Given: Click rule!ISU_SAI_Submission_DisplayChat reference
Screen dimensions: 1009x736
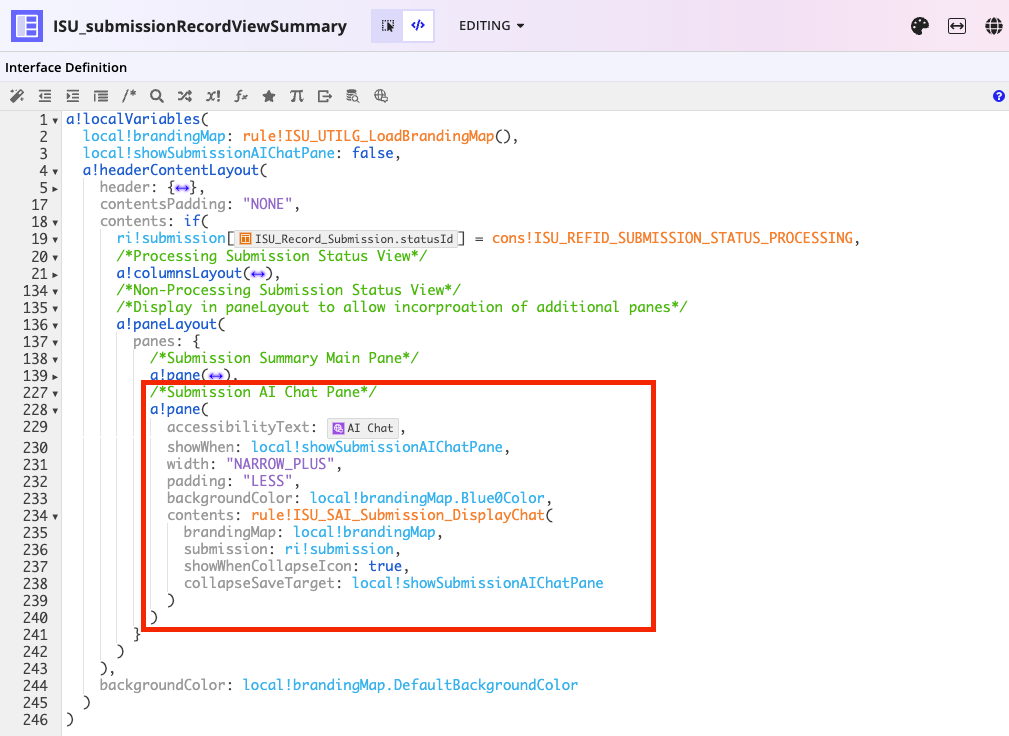Looking at the screenshot, I should (x=398, y=515).
